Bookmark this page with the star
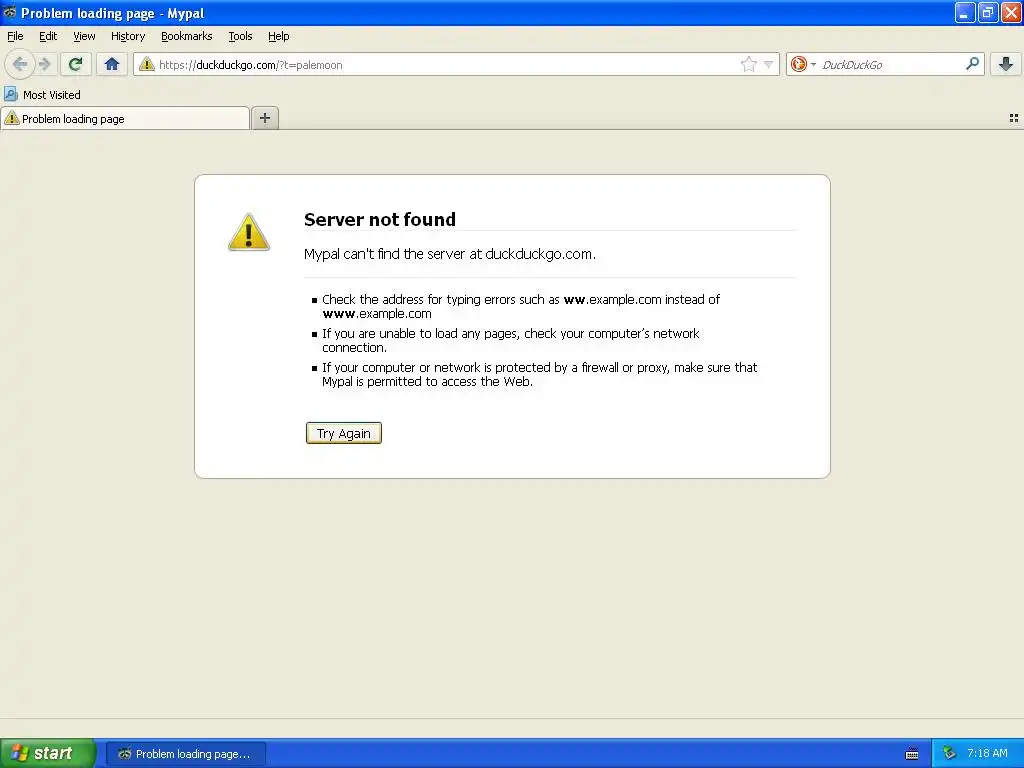1024x768 pixels. (x=748, y=64)
